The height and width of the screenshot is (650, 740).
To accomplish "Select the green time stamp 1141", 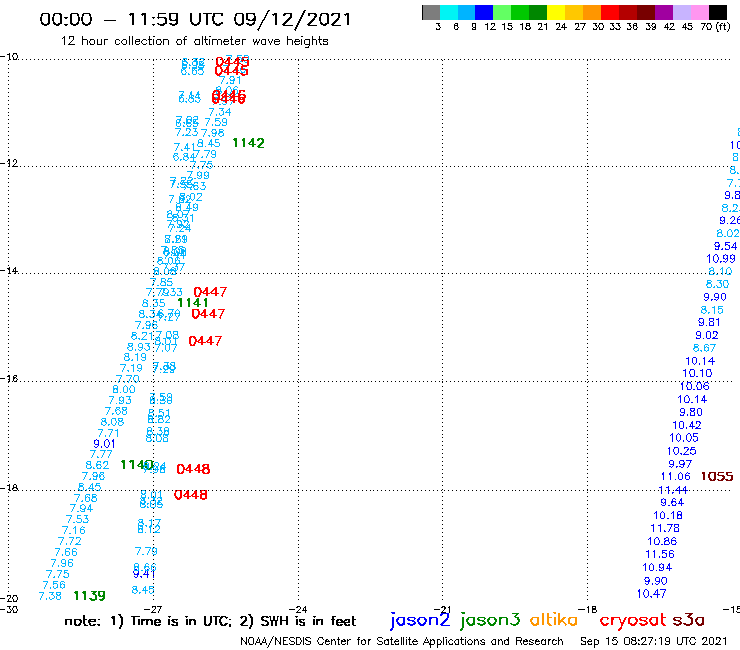I will pyautogui.click(x=193, y=303).
